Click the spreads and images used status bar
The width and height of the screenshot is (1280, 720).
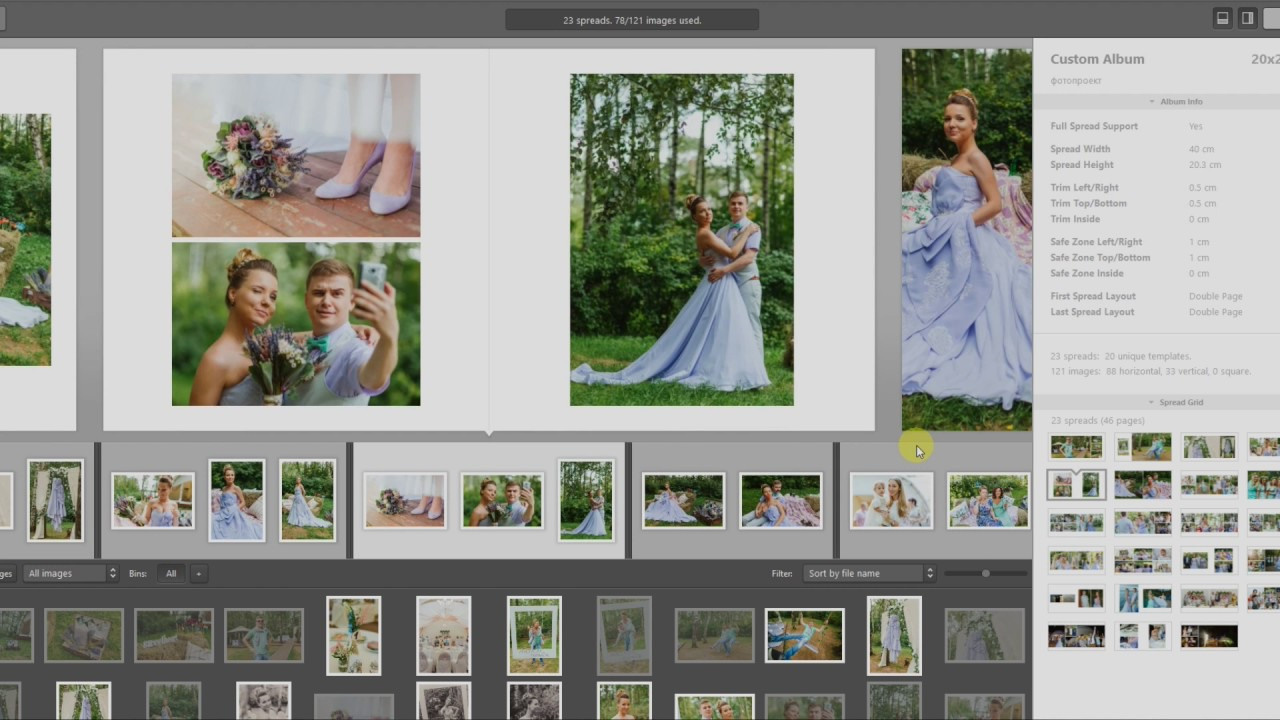coord(632,20)
